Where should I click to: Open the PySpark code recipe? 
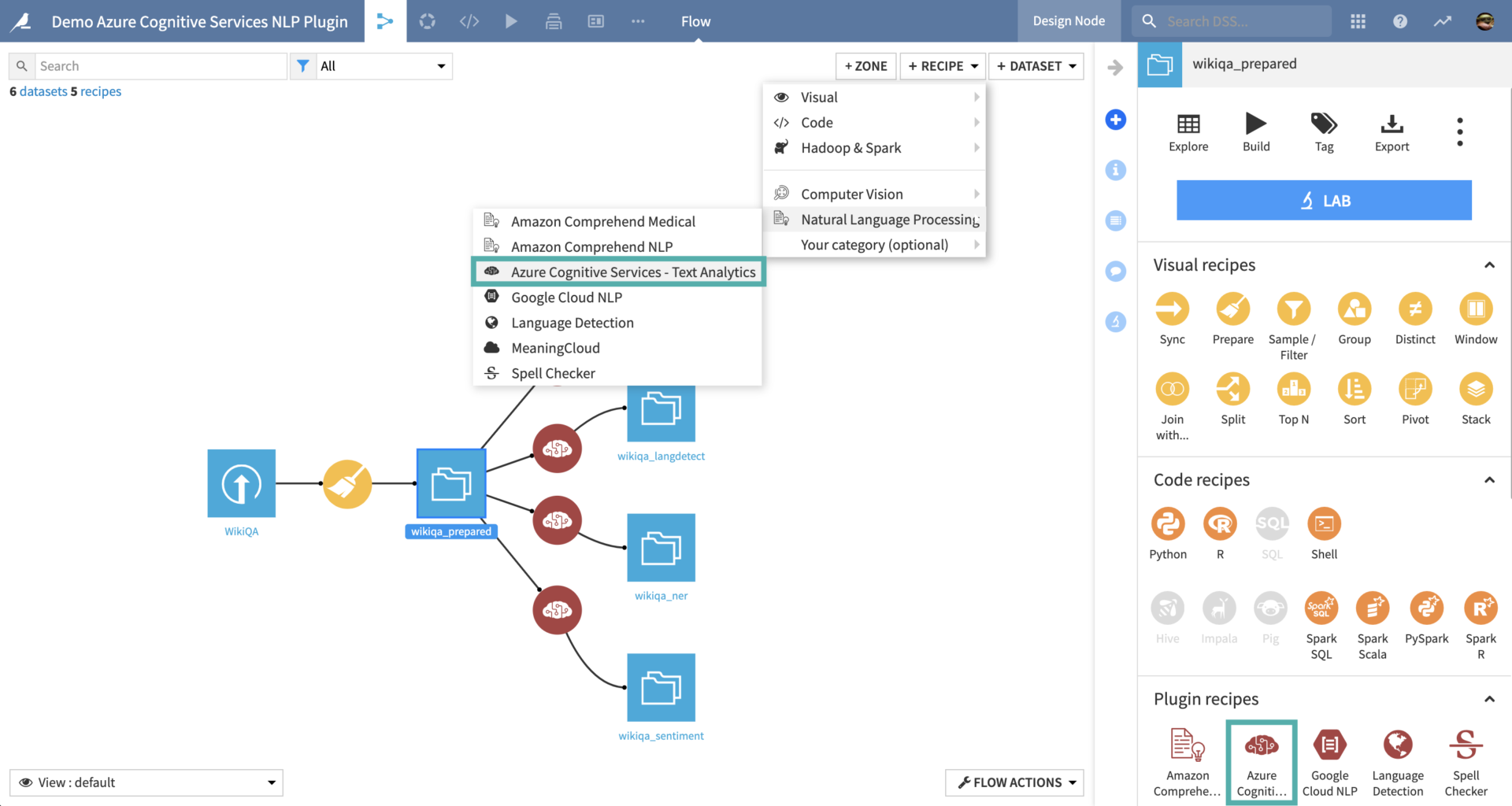coord(1427,610)
